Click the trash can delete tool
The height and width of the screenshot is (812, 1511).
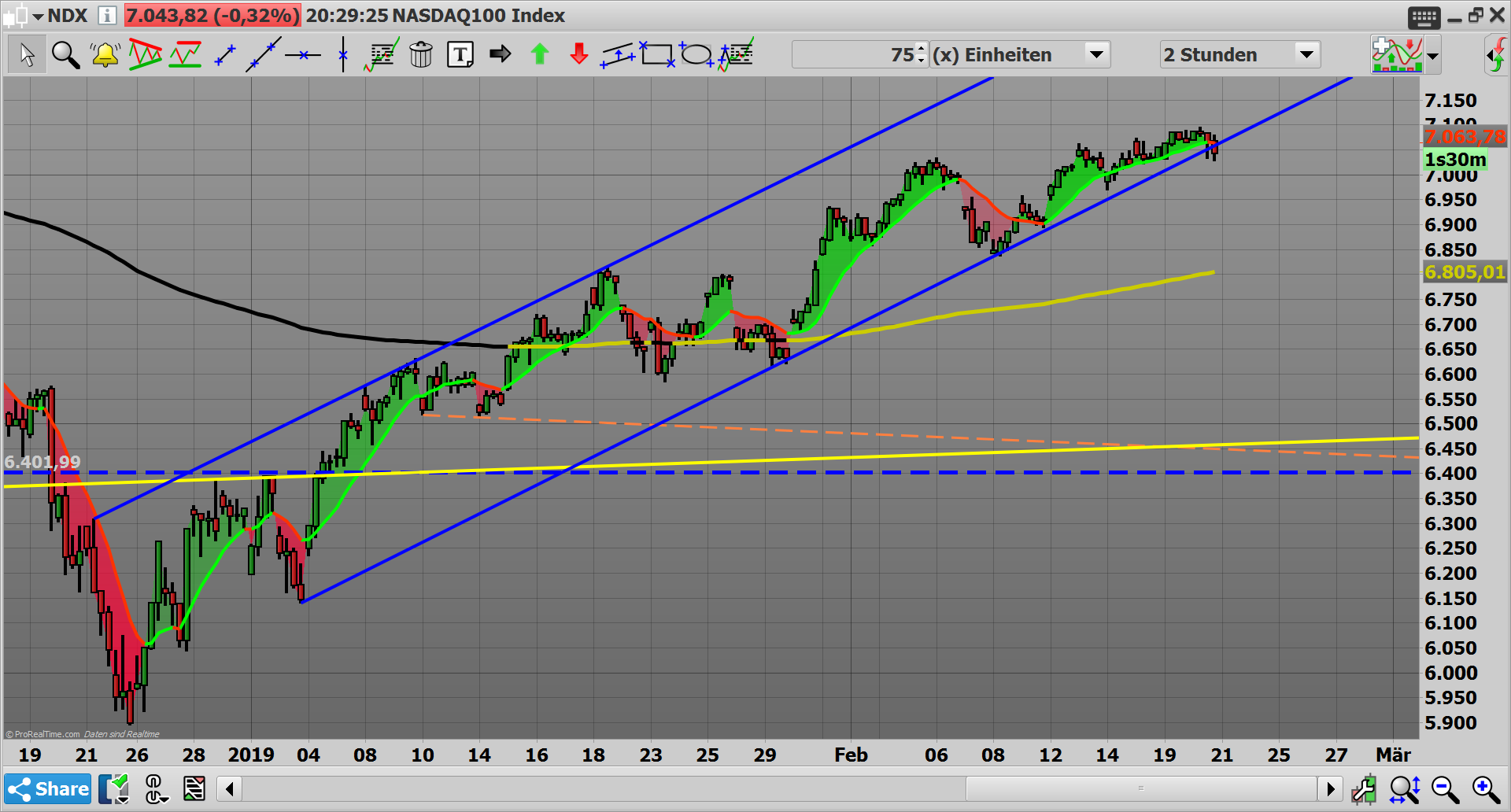coord(421,54)
